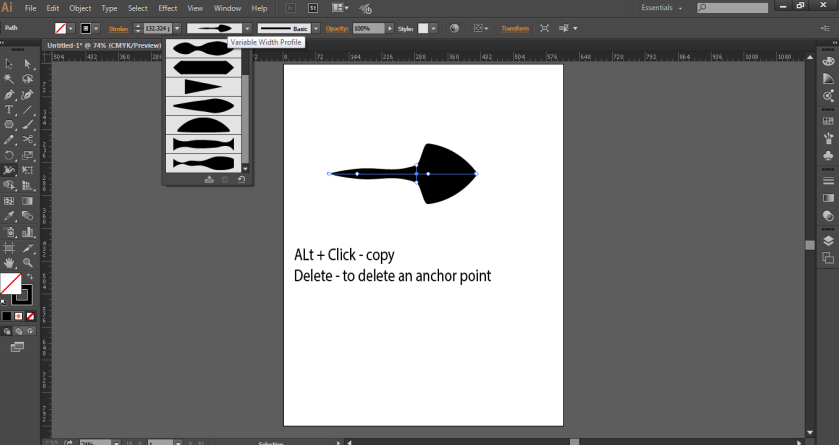Select the Paintbrush tool
839x445 pixels.
tap(27, 125)
